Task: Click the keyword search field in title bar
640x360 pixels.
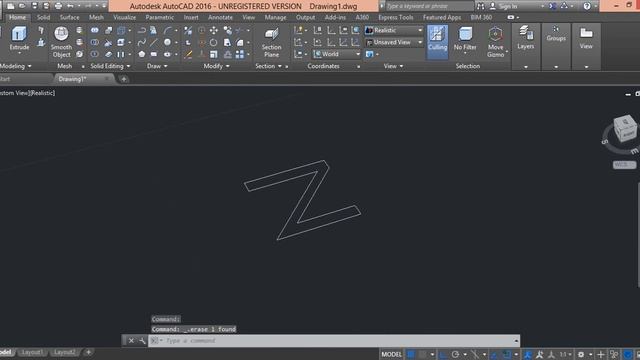Action: [x=429, y=6]
